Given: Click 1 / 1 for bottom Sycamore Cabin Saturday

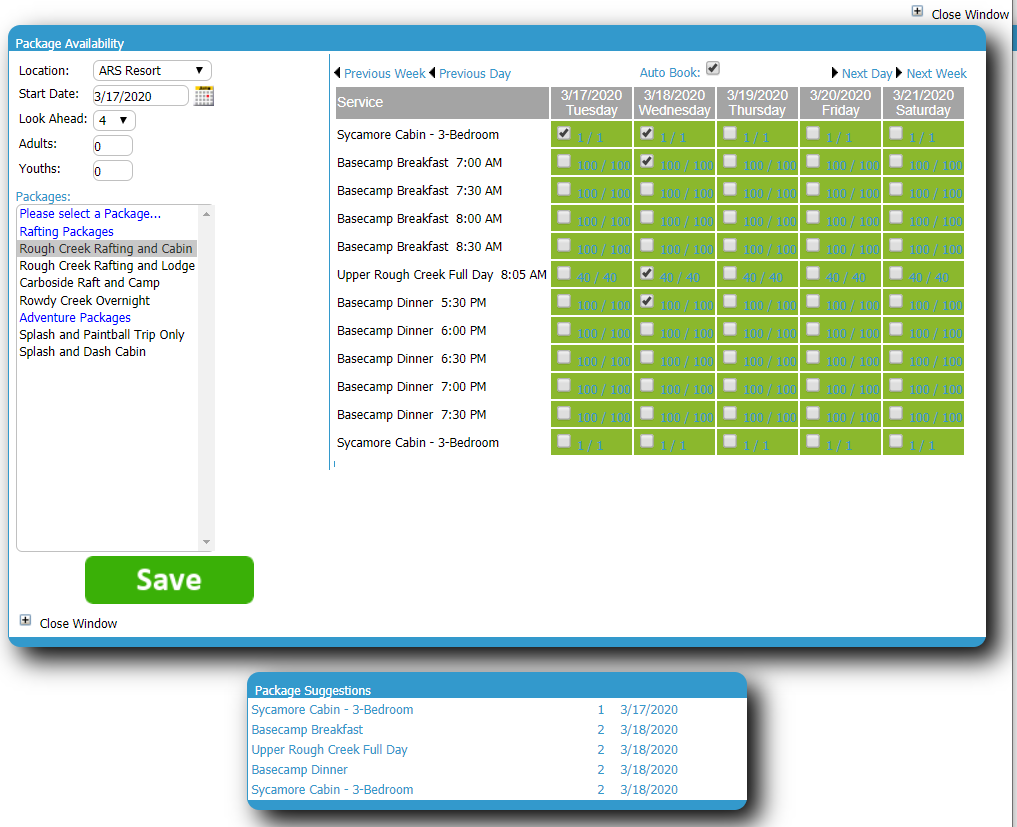Looking at the screenshot, I should click(922, 446).
